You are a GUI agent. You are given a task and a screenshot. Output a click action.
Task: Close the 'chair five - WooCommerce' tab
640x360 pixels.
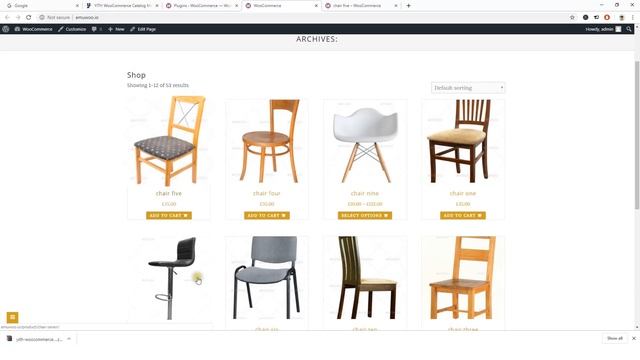pyautogui.click(x=396, y=6)
